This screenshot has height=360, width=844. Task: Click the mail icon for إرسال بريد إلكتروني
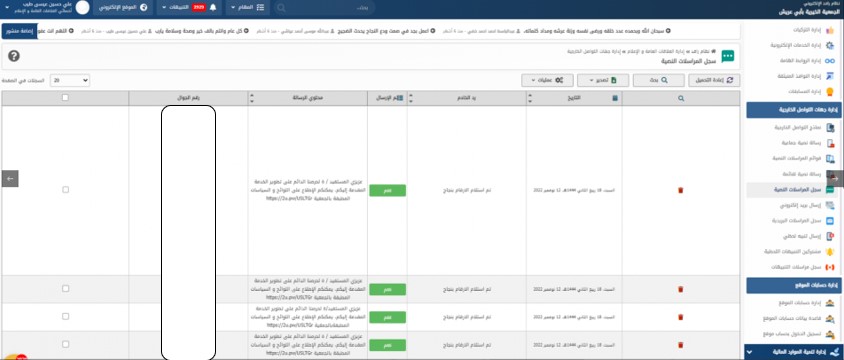coord(830,205)
